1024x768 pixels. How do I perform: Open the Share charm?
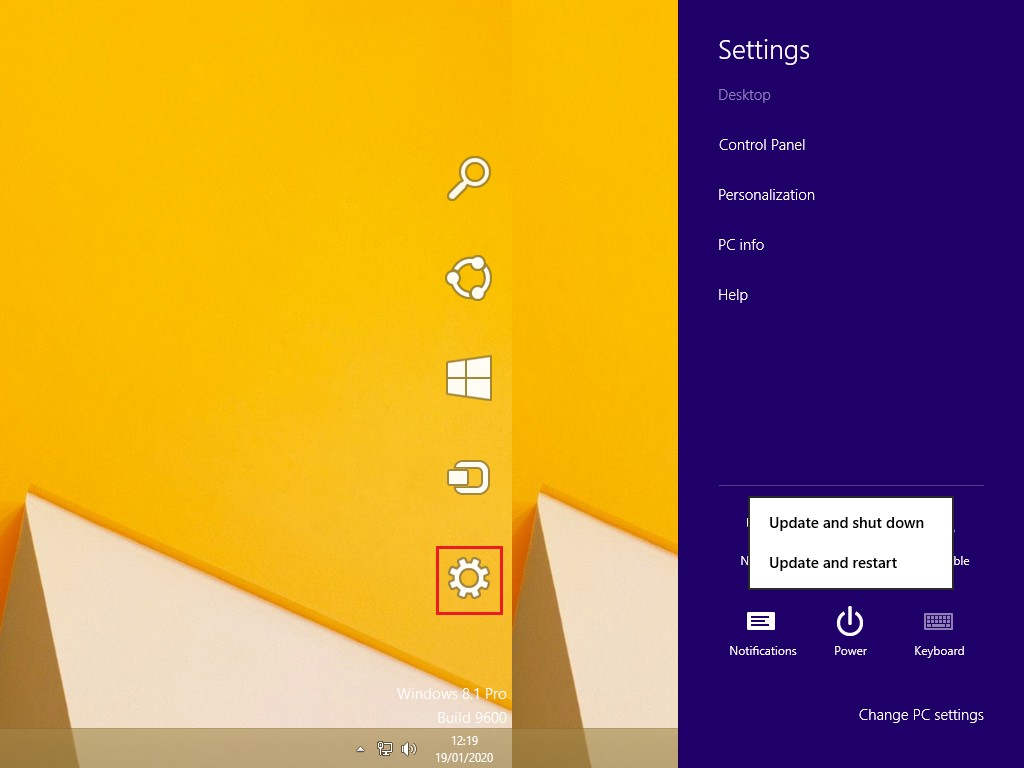[x=468, y=278]
